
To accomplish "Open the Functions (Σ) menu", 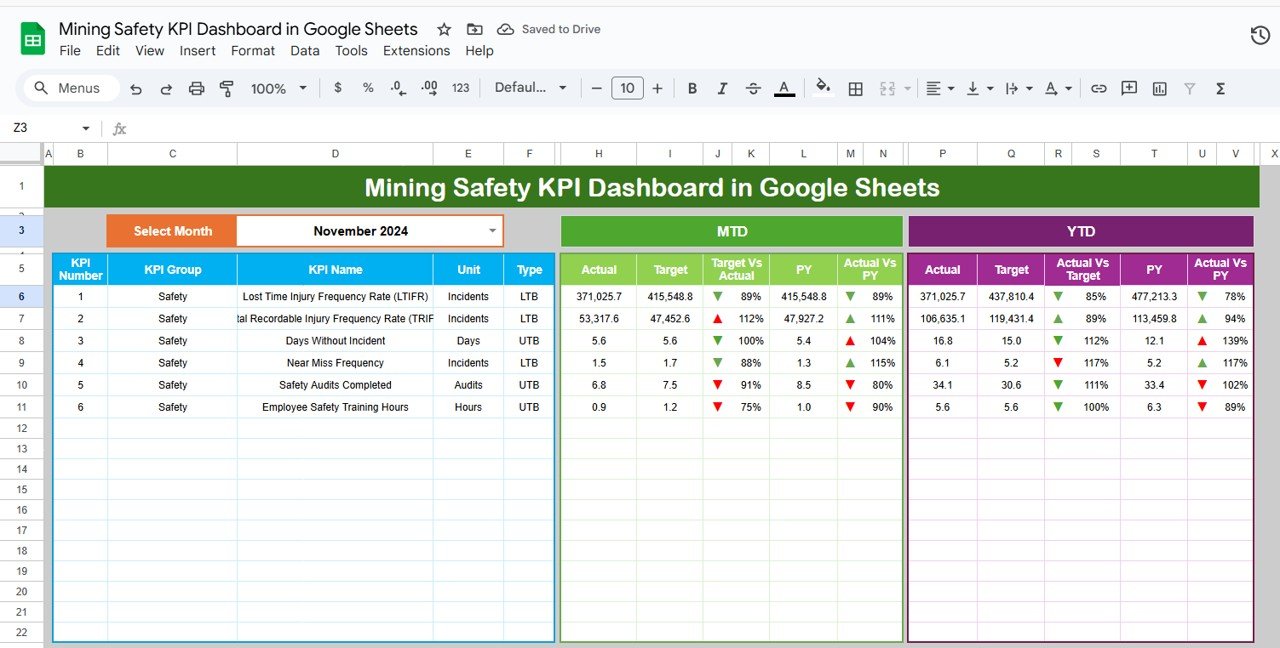I will [1220, 88].
